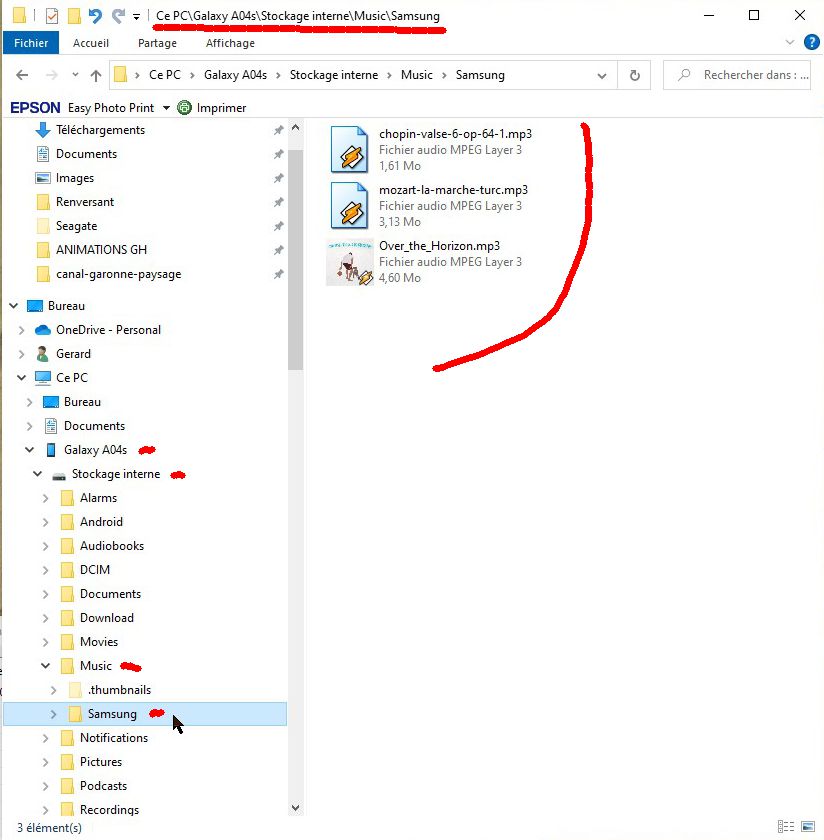Collapse the Galaxy A04s node
Image resolution: width=824 pixels, height=840 pixels.
(x=29, y=450)
